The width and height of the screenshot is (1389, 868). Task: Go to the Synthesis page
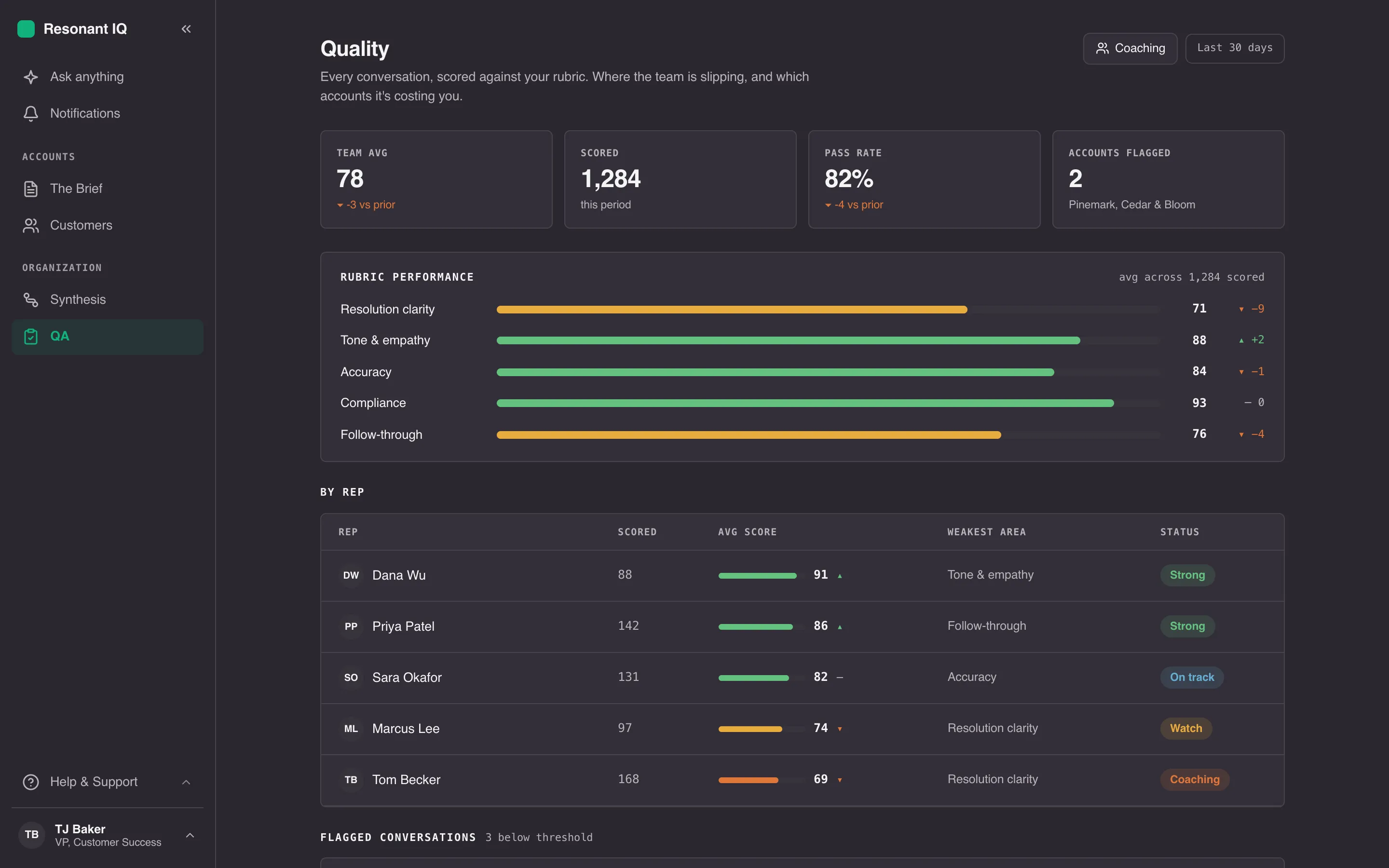pyautogui.click(x=108, y=299)
